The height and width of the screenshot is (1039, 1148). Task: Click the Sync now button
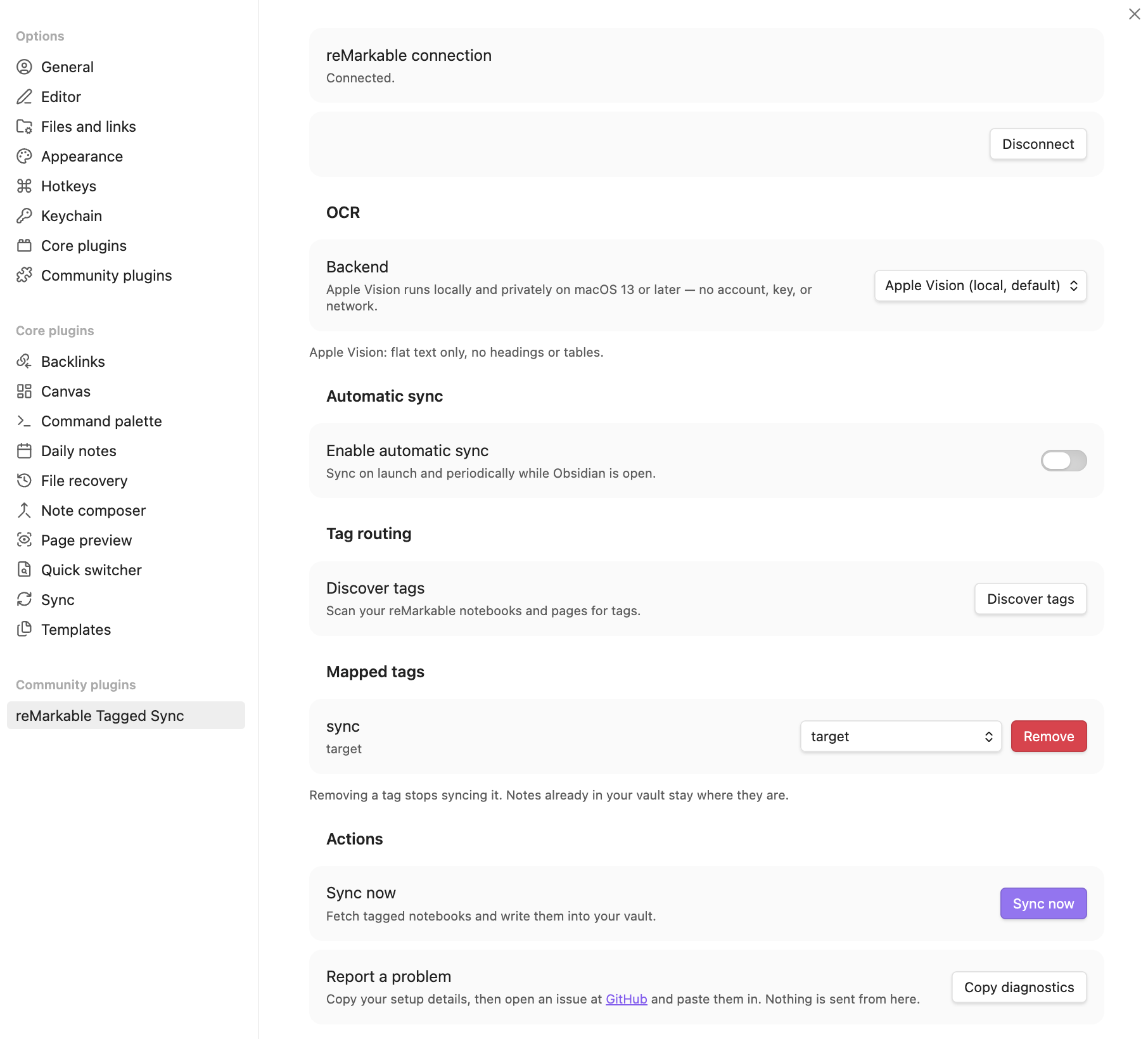coord(1043,904)
